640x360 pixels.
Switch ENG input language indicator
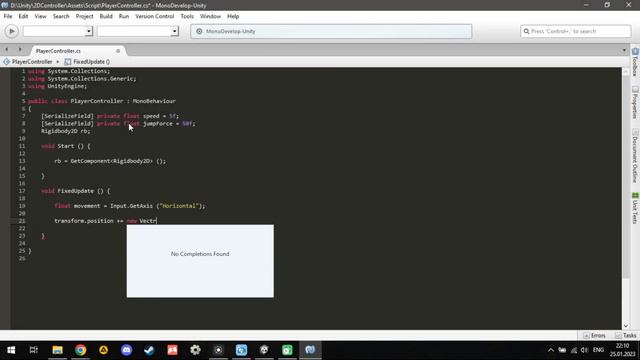tap(598, 350)
